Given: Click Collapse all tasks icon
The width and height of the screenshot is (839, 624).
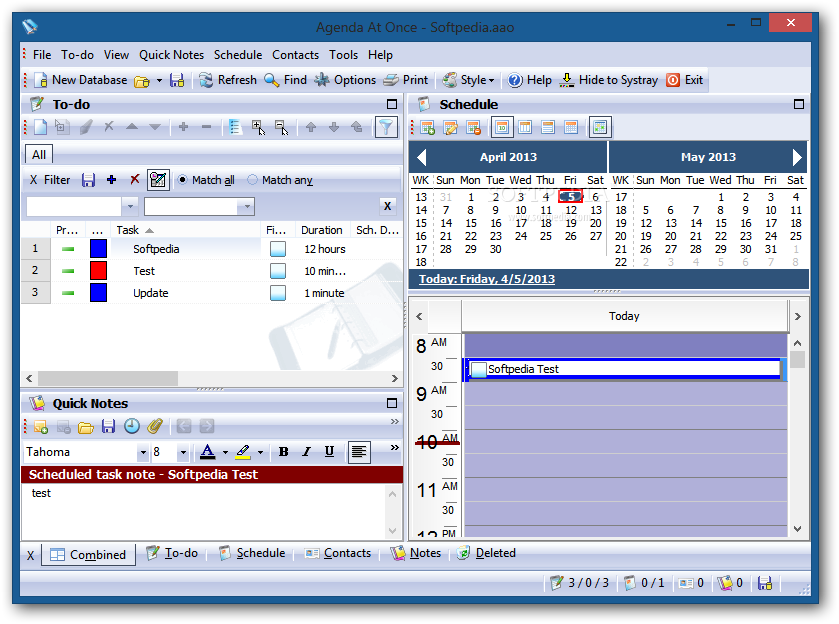Looking at the screenshot, I should [x=281, y=127].
